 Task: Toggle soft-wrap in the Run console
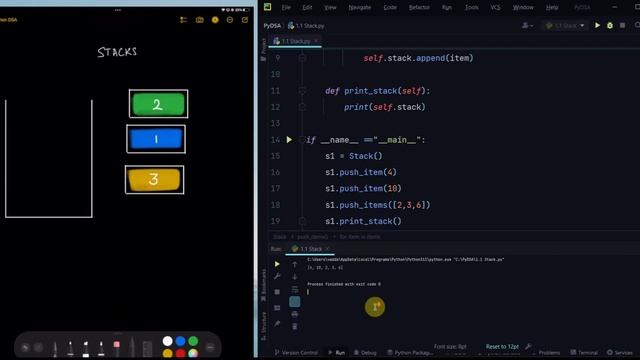295,289
